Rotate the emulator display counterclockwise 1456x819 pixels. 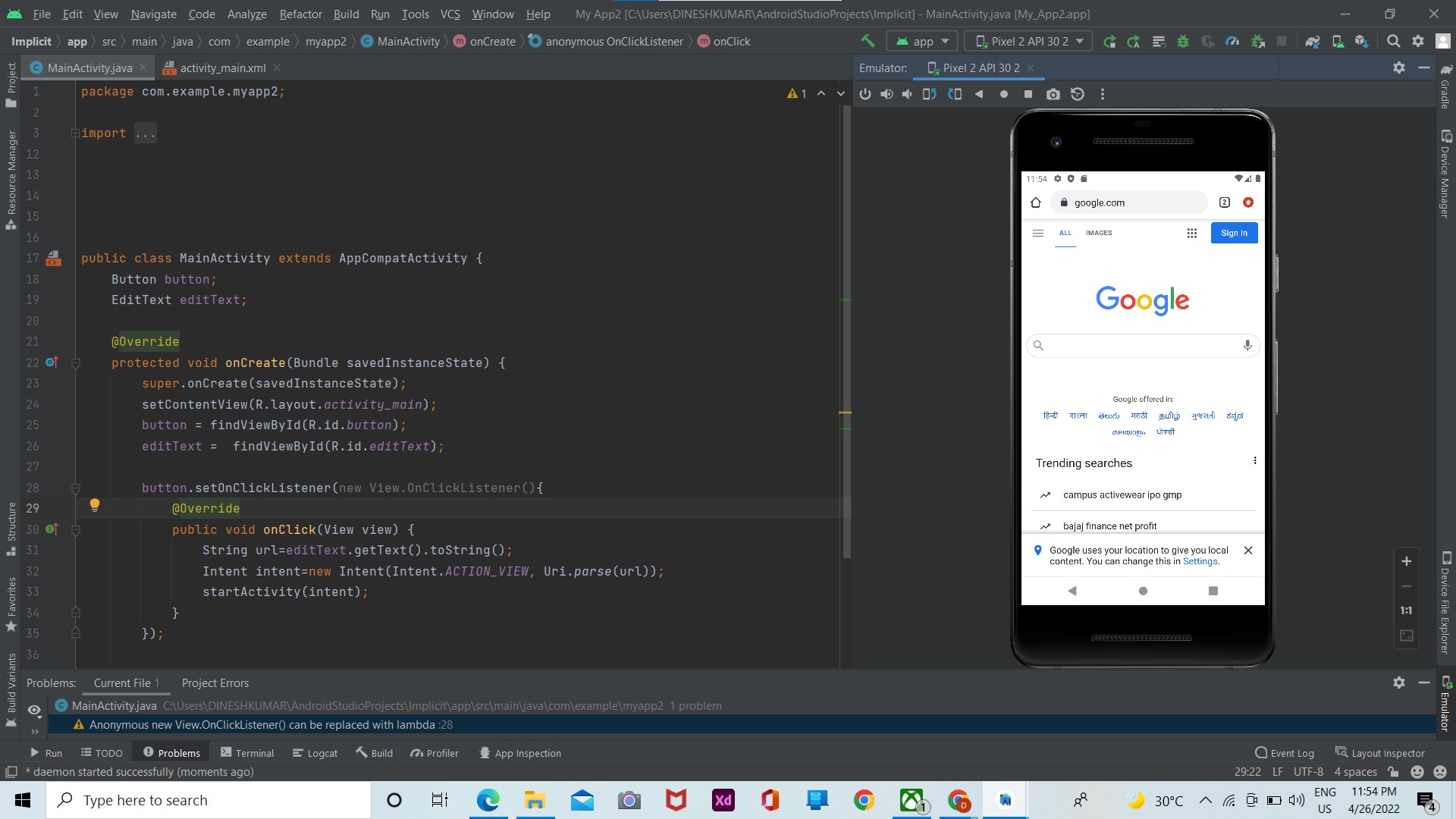(x=929, y=93)
